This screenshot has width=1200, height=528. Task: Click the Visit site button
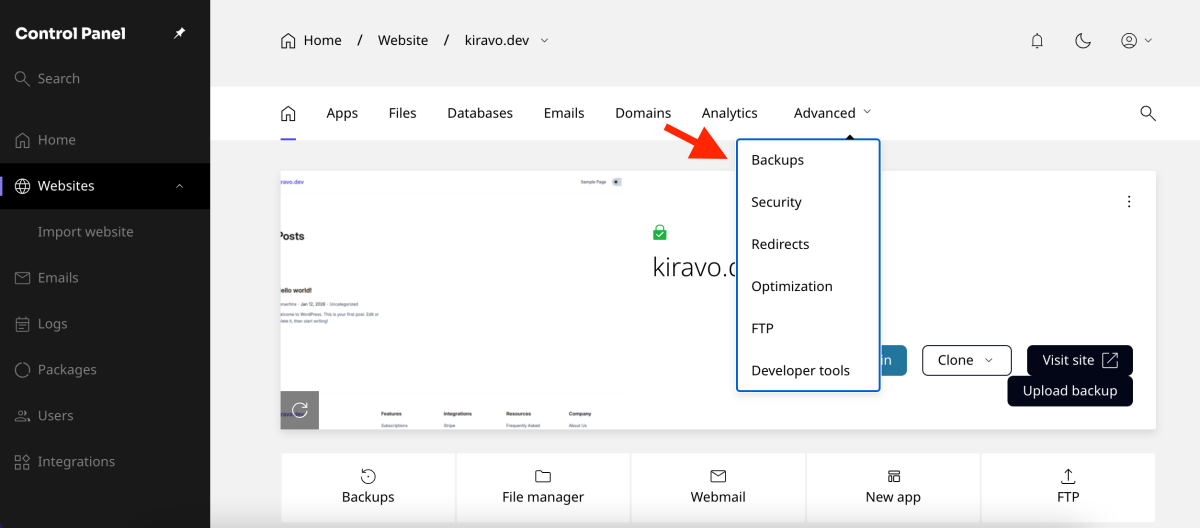(1079, 360)
